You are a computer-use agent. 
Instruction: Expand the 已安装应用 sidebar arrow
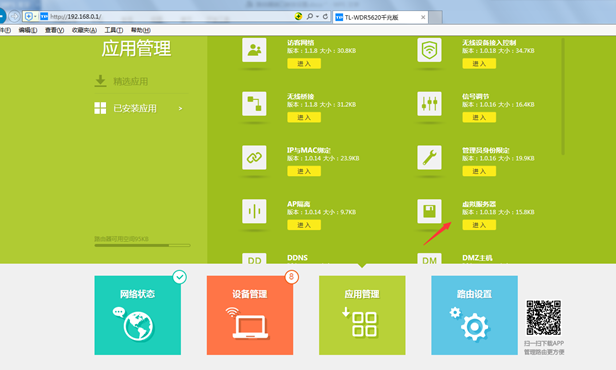click(180, 108)
